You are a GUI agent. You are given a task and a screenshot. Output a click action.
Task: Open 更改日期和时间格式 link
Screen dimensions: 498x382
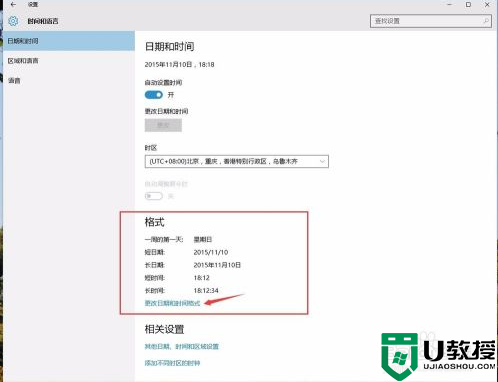tap(172, 303)
